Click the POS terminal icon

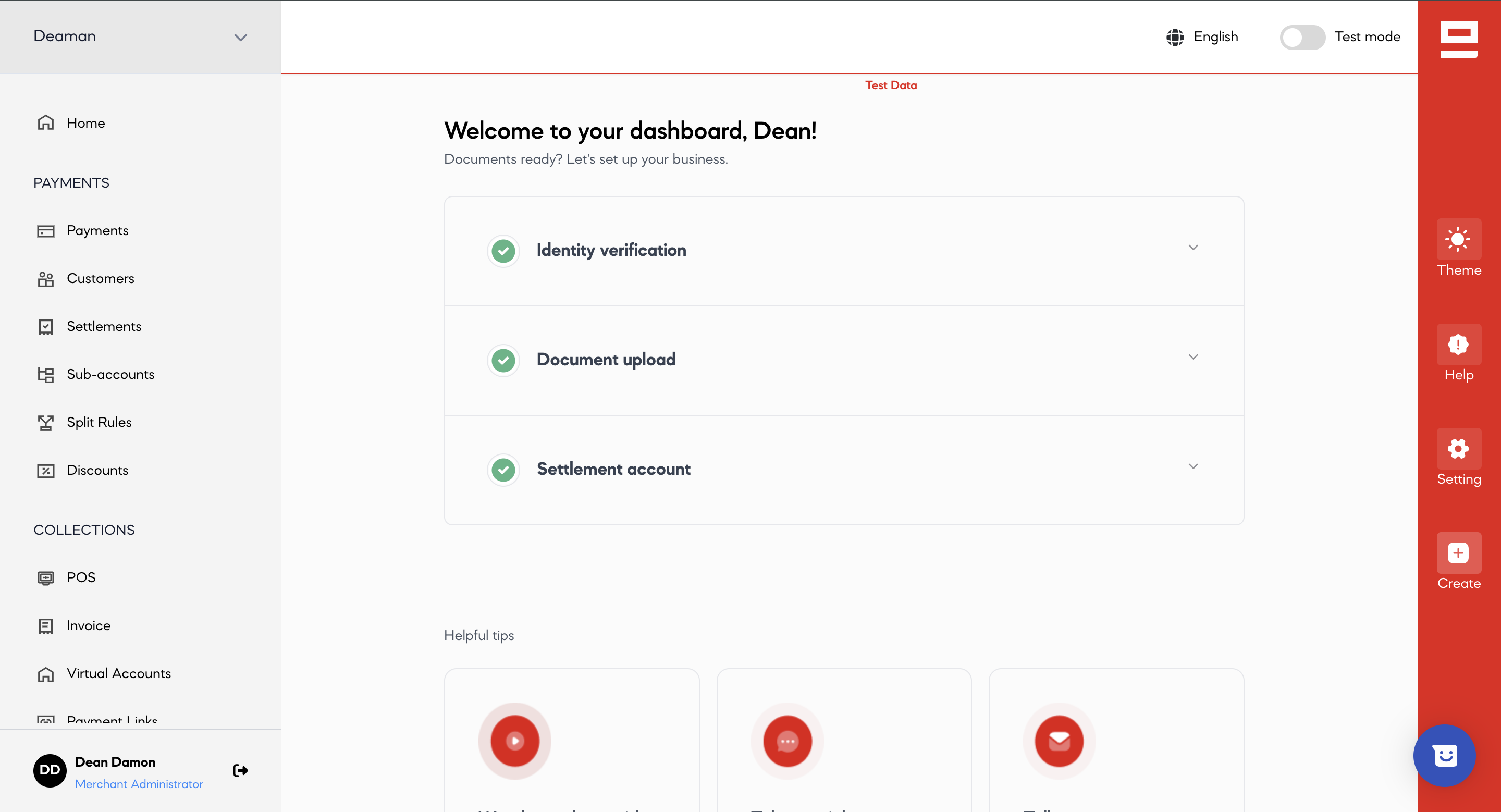tap(45, 578)
